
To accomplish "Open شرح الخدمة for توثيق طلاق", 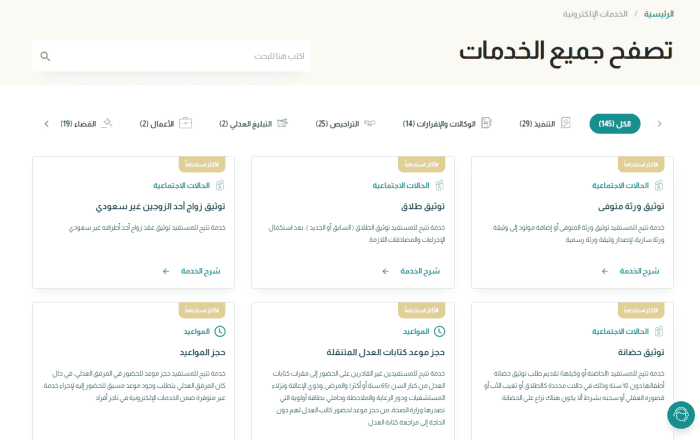I will pos(420,271).
